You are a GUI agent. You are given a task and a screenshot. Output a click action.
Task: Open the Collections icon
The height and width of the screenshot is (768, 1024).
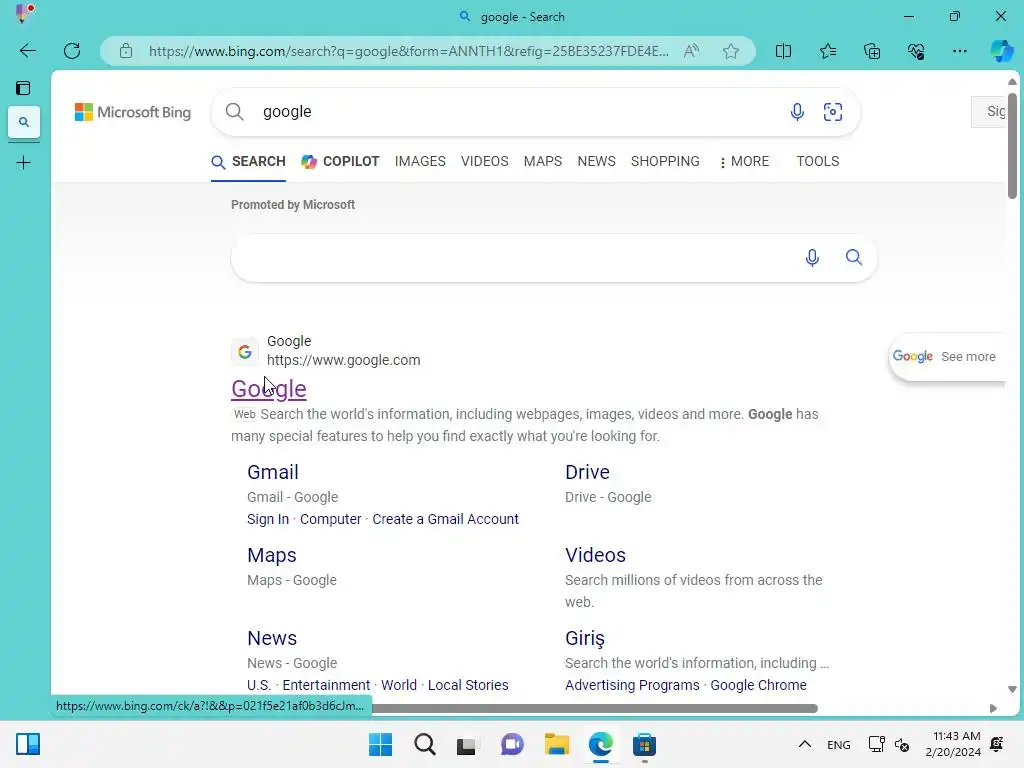coord(872,51)
